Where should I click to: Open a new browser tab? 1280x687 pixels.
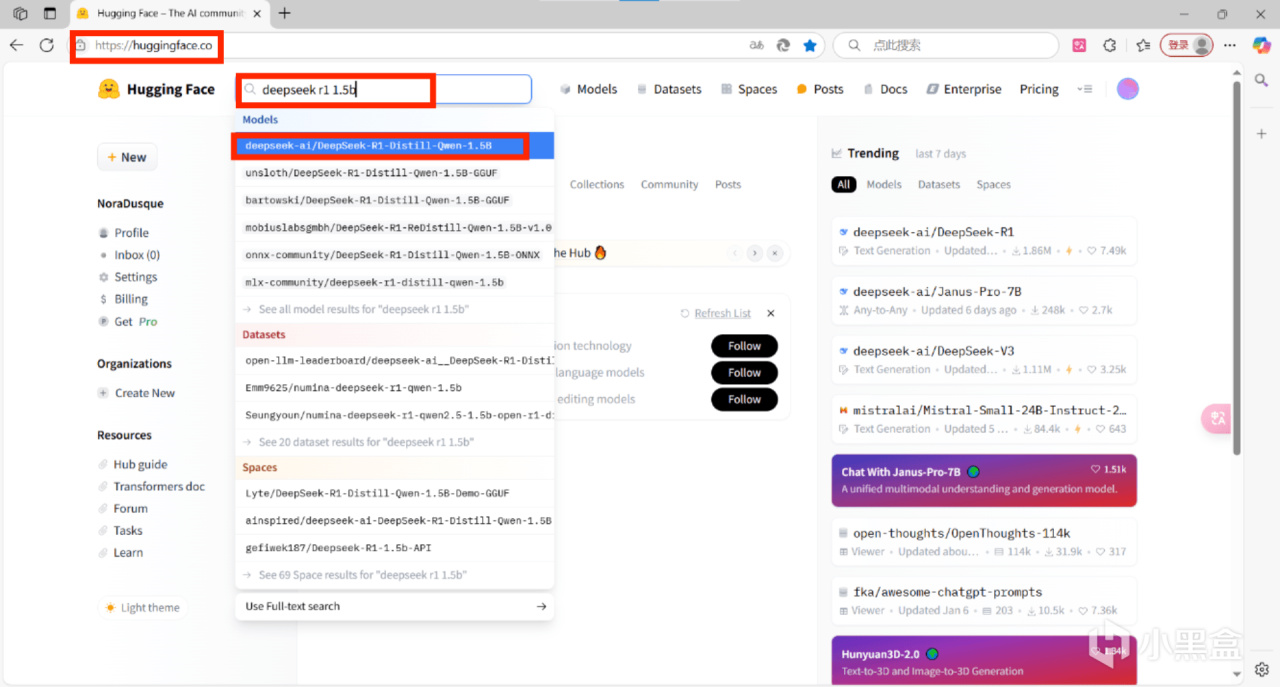(285, 13)
